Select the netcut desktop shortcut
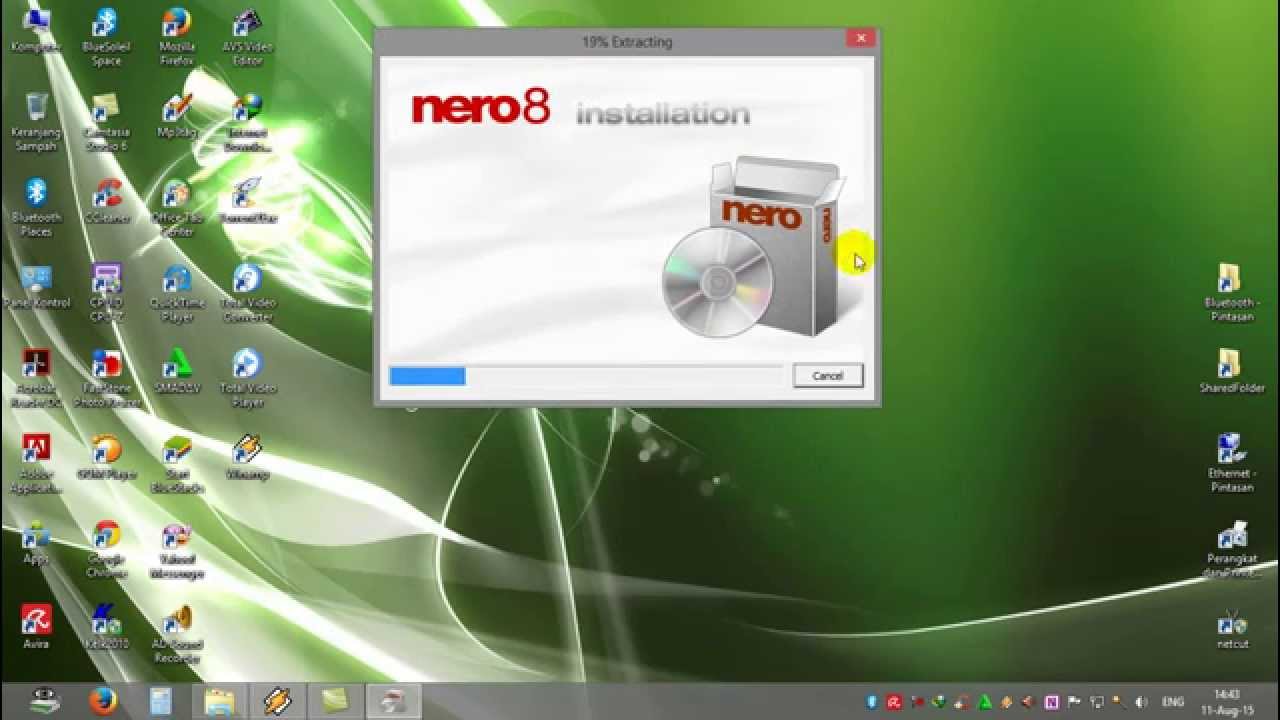This screenshot has height=720, width=1280. [x=1232, y=628]
